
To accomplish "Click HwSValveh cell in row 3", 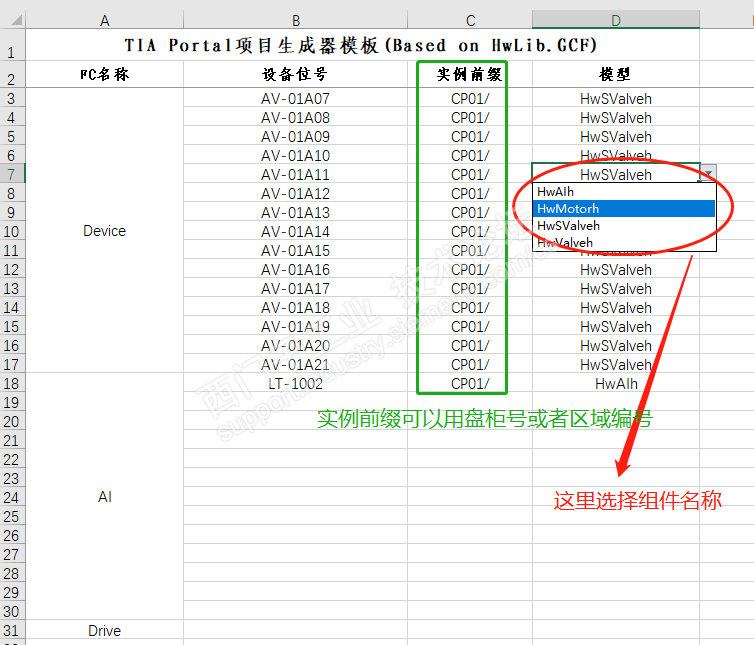I will [x=616, y=98].
